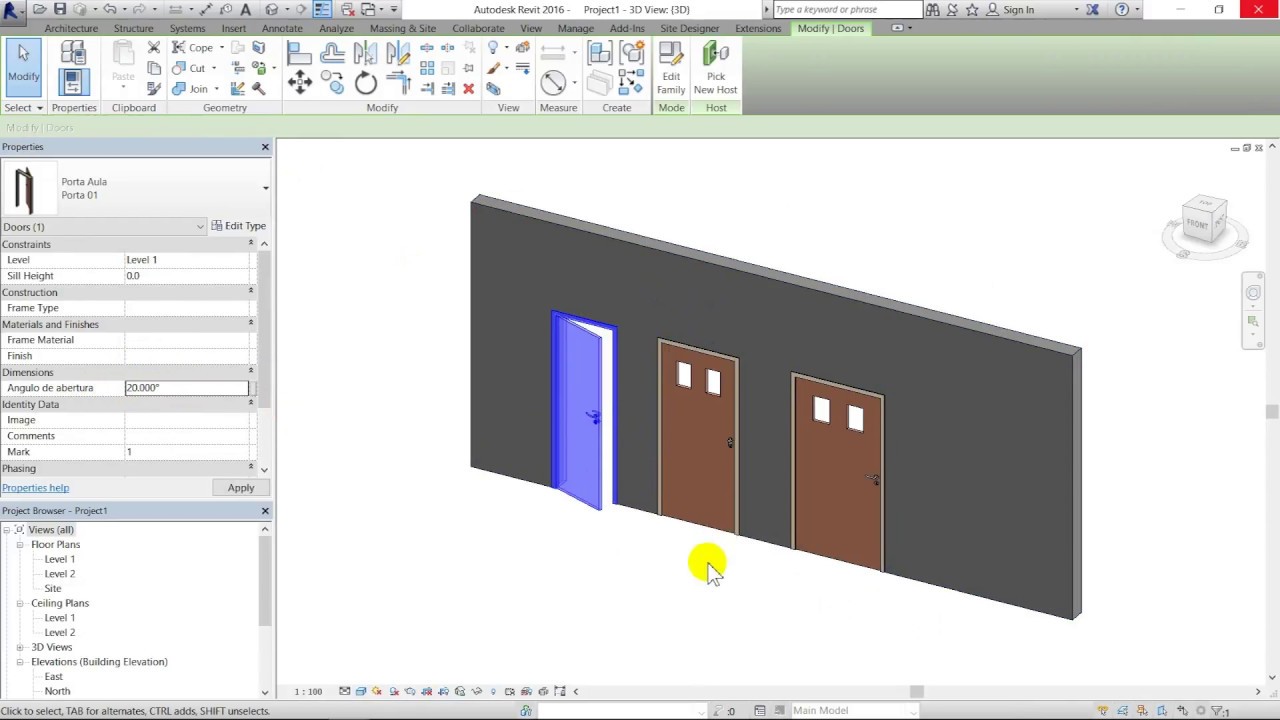Open the door type selector dropdown
This screenshot has width=1280, height=720.
coord(265,188)
